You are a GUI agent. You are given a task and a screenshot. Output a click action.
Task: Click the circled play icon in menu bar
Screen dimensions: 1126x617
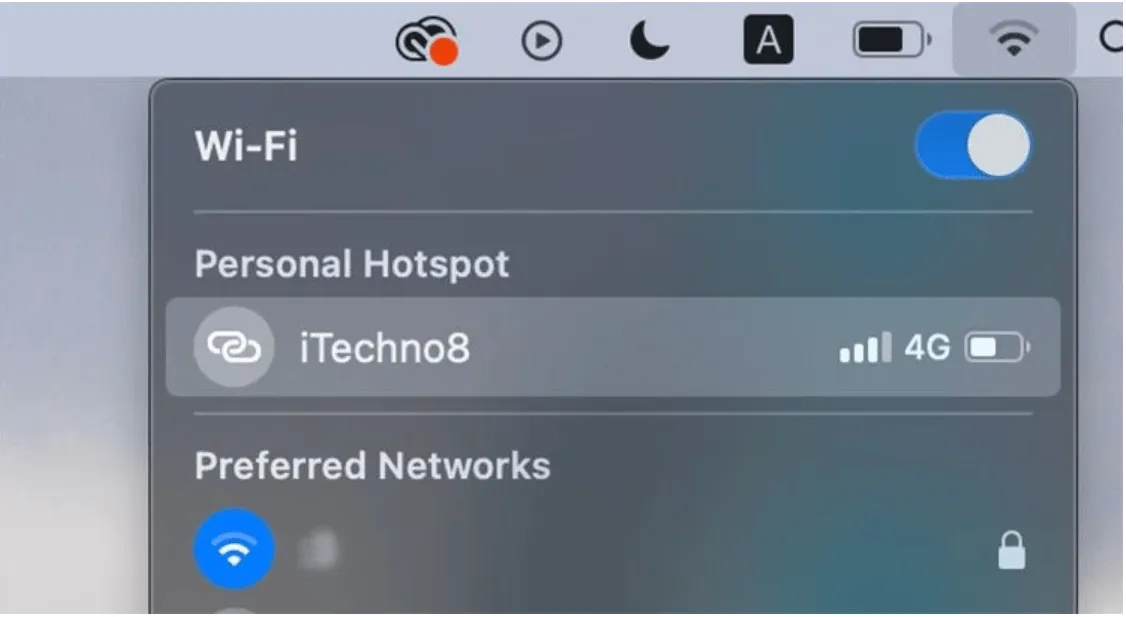[x=541, y=41]
